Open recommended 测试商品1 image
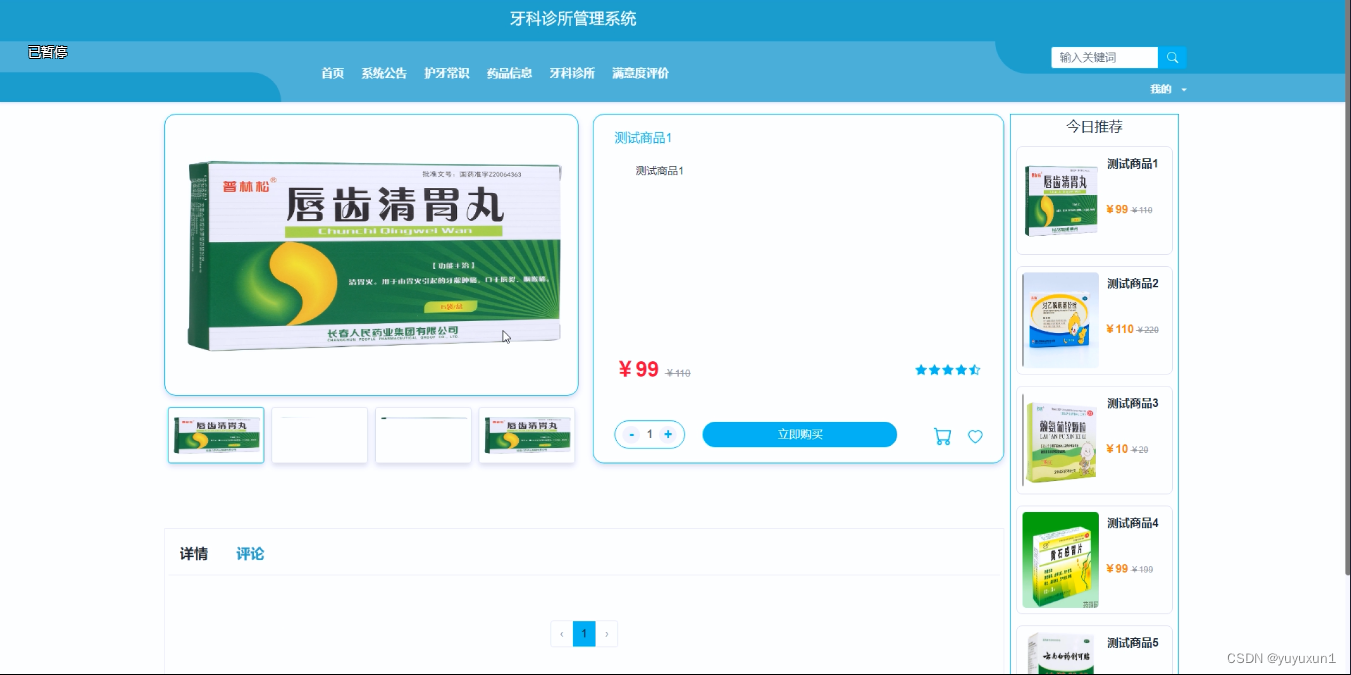The height and width of the screenshot is (675, 1351). pos(1060,200)
